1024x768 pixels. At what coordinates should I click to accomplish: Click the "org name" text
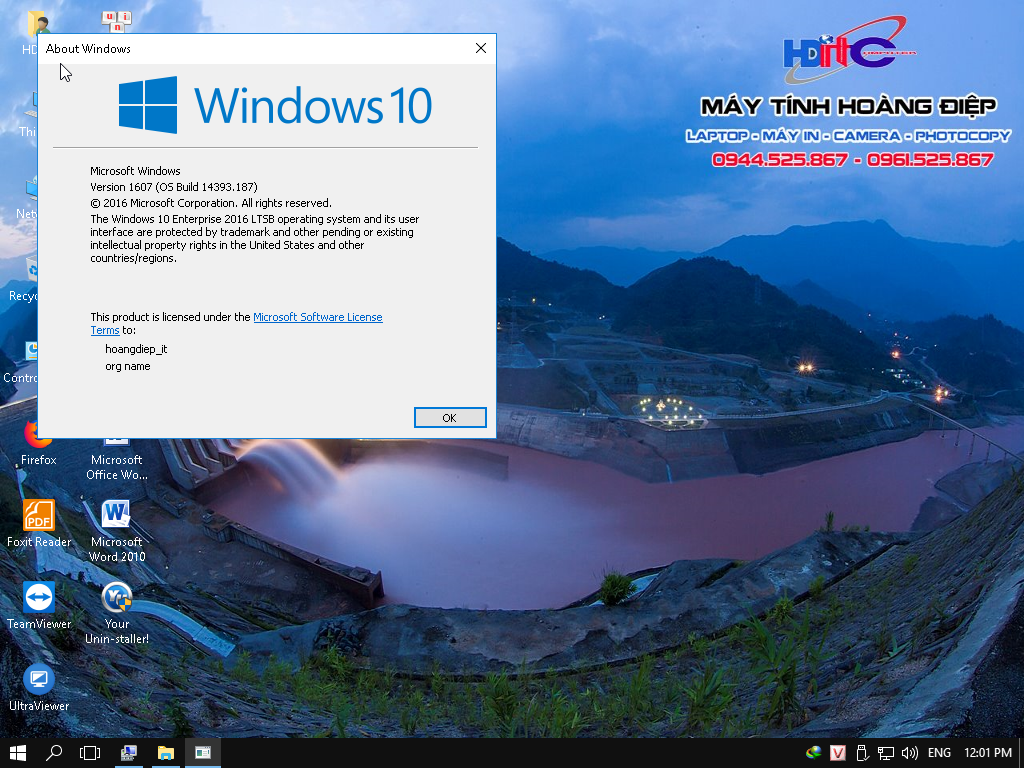(x=127, y=366)
